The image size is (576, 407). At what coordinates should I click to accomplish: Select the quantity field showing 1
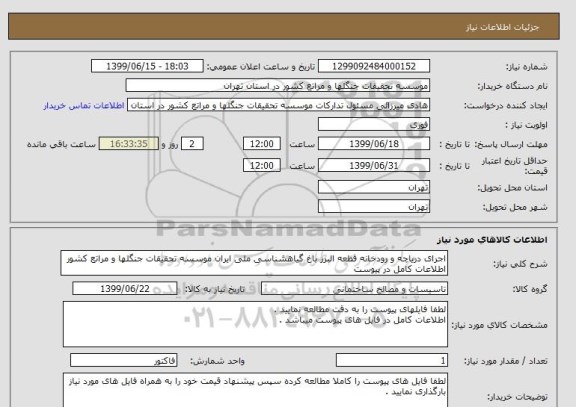(x=392, y=361)
